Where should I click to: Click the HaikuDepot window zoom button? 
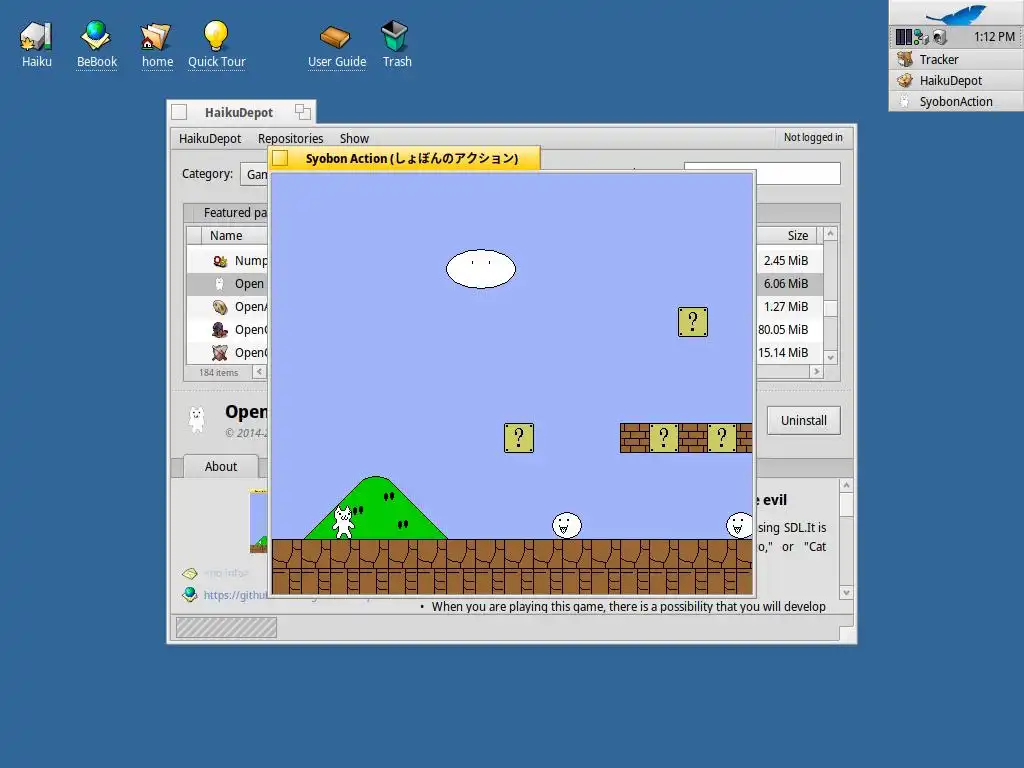(x=302, y=112)
